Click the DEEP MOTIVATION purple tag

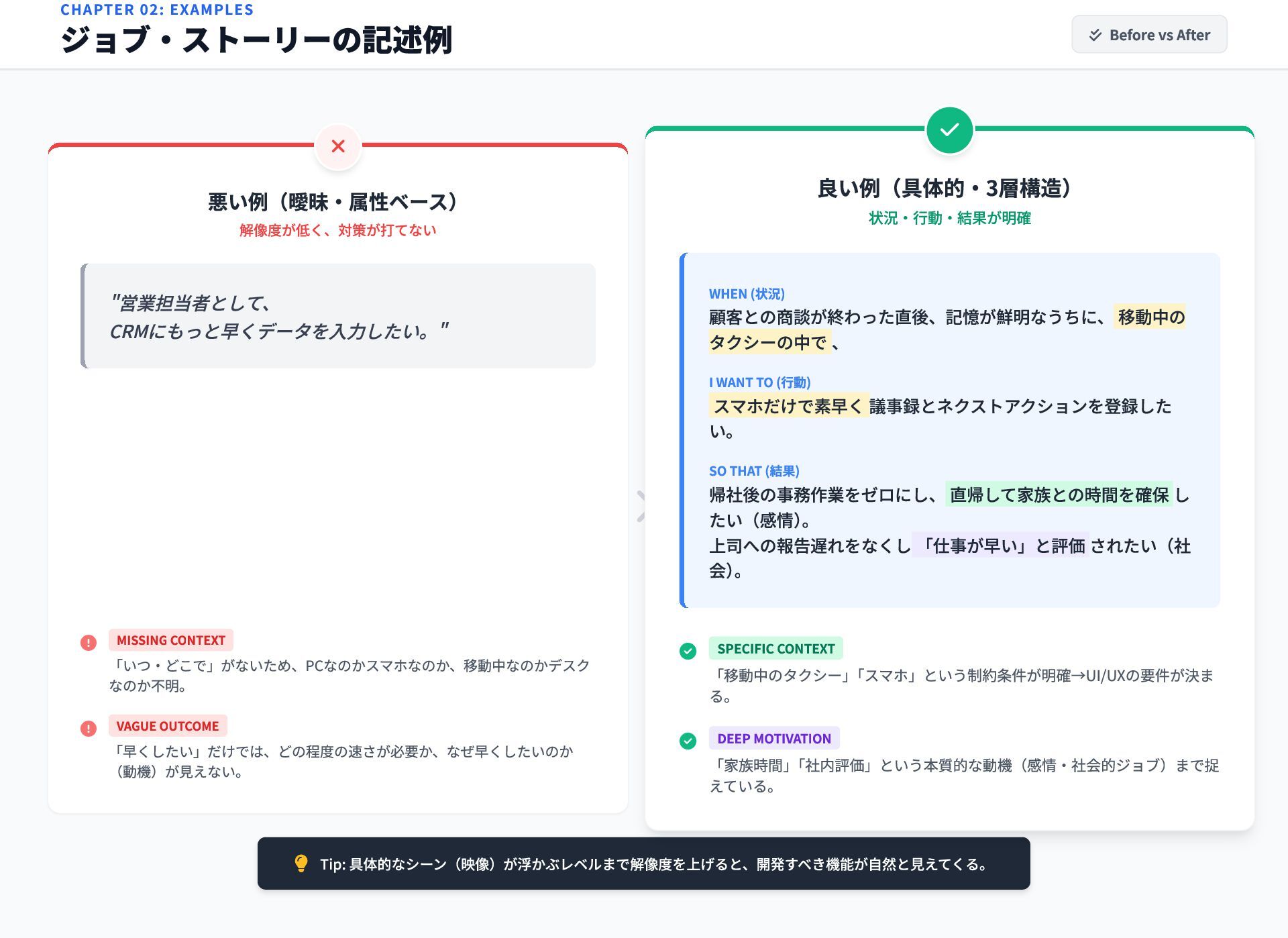pos(773,739)
